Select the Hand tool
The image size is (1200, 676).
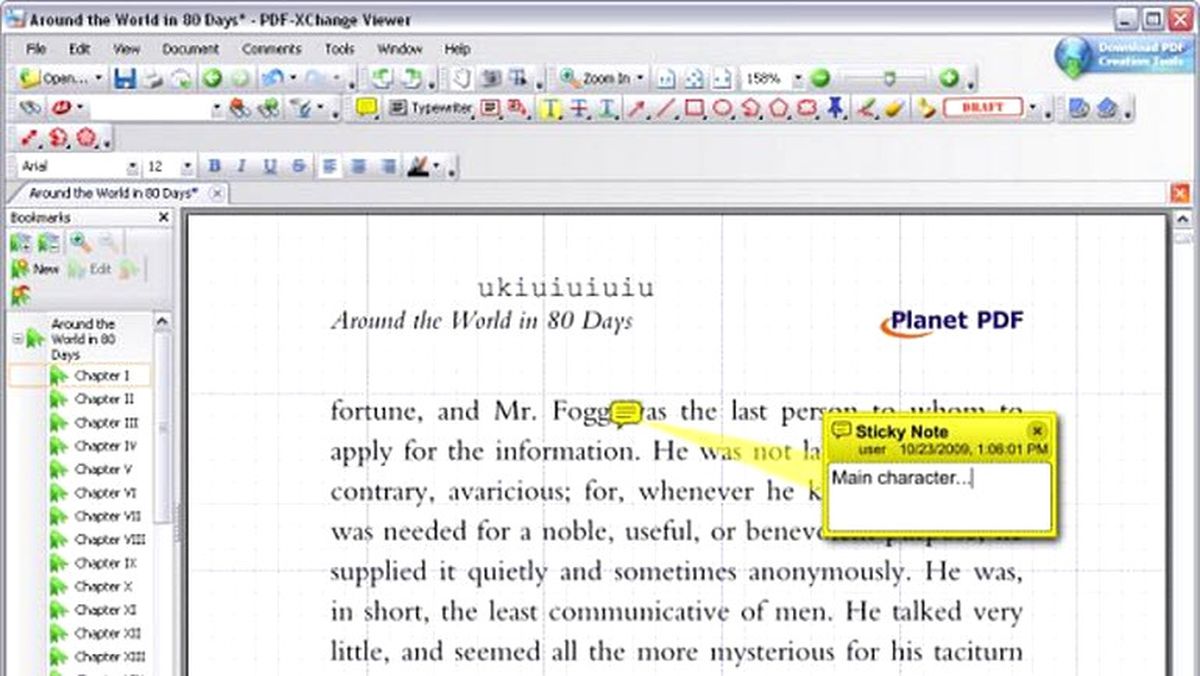tap(461, 78)
